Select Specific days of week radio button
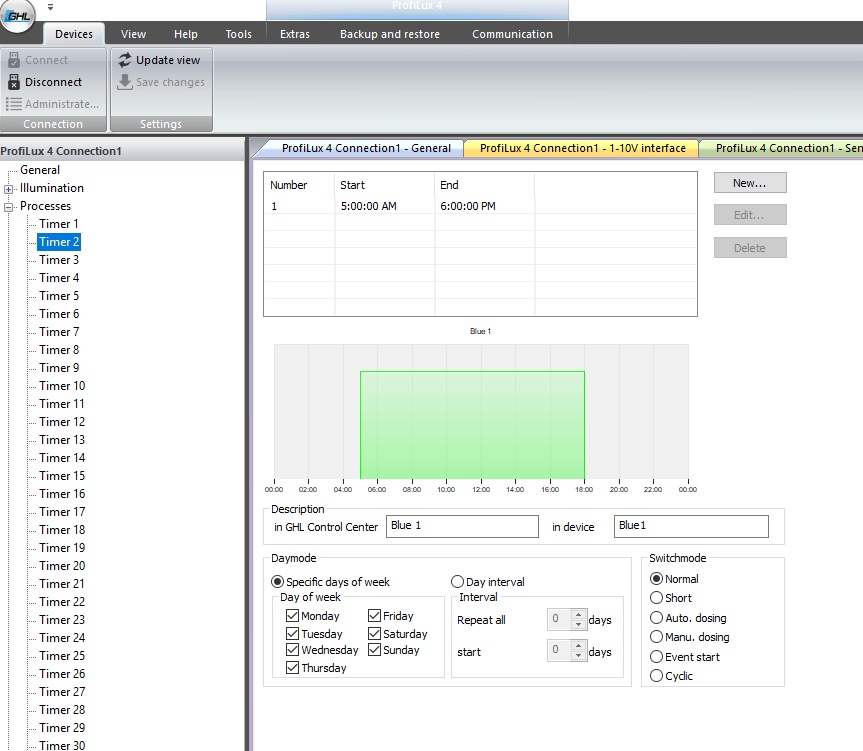 point(278,582)
